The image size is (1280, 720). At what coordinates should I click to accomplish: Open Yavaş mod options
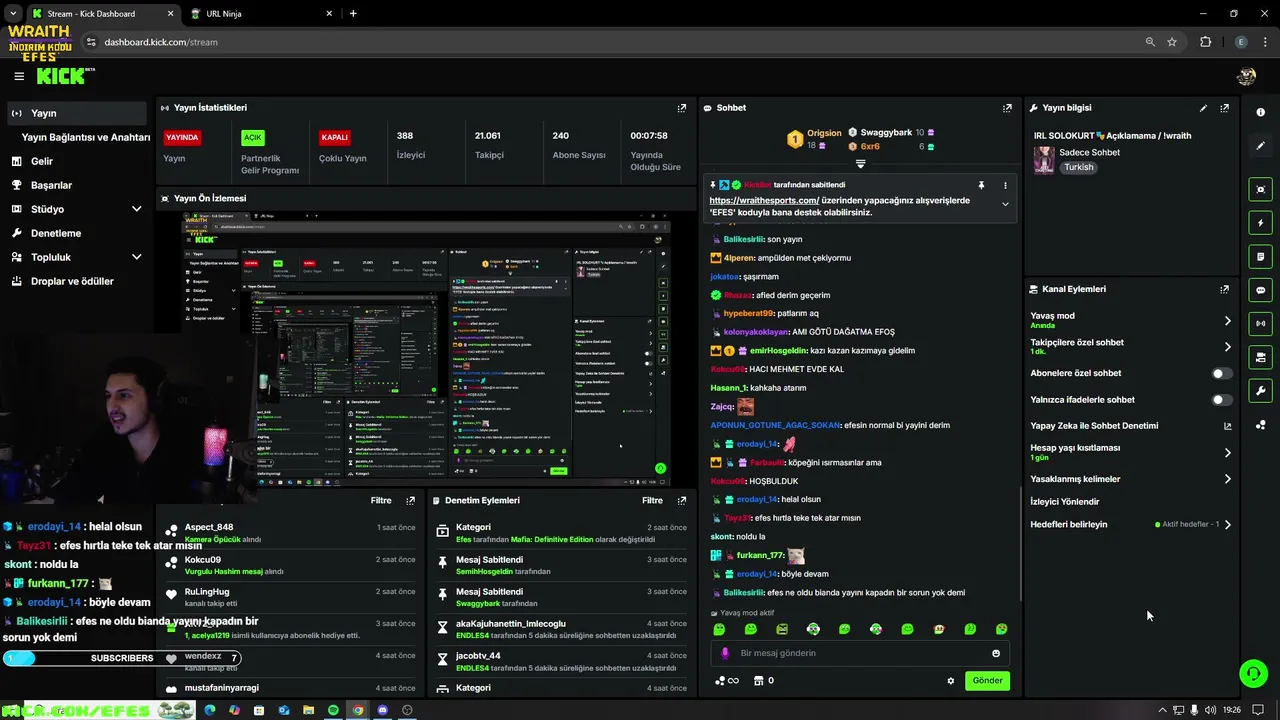pyautogui.click(x=1131, y=320)
